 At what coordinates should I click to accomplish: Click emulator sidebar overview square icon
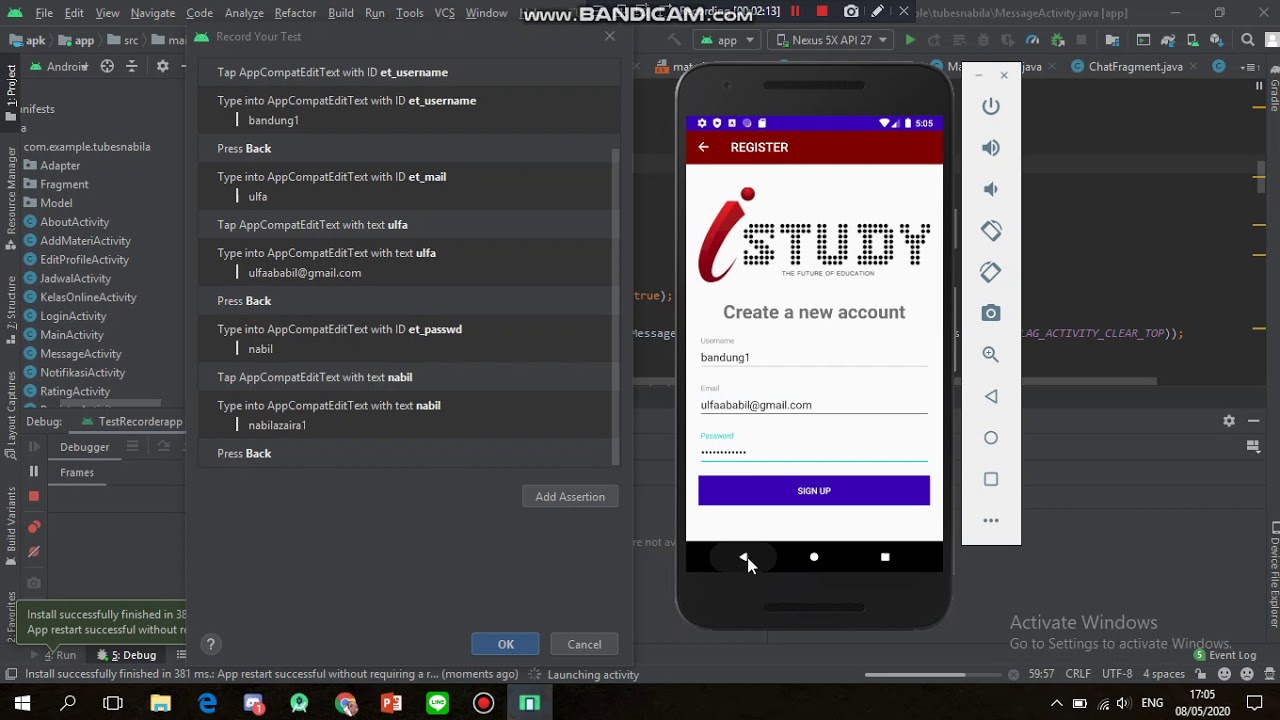click(991, 480)
